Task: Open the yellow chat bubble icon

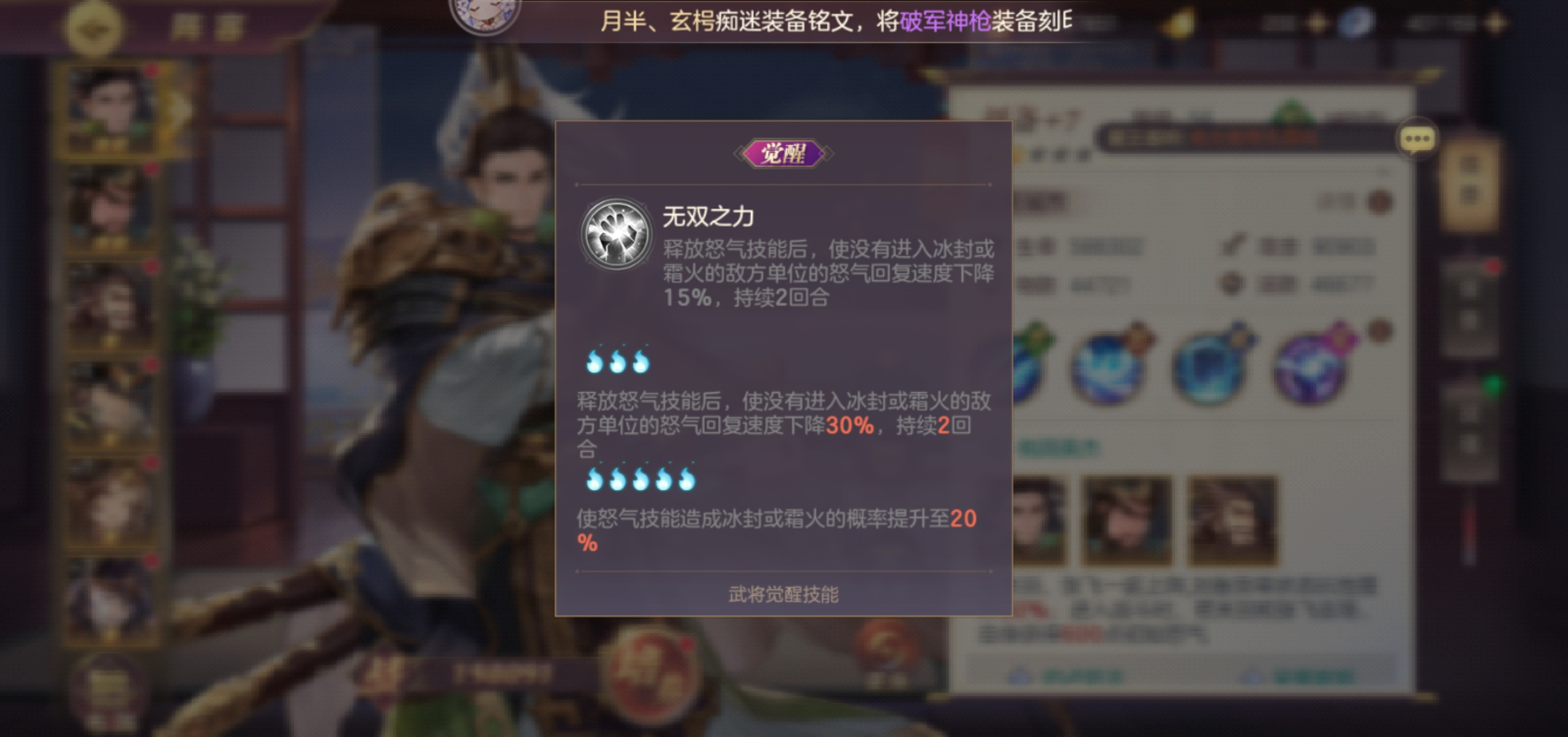Action: (x=1416, y=139)
